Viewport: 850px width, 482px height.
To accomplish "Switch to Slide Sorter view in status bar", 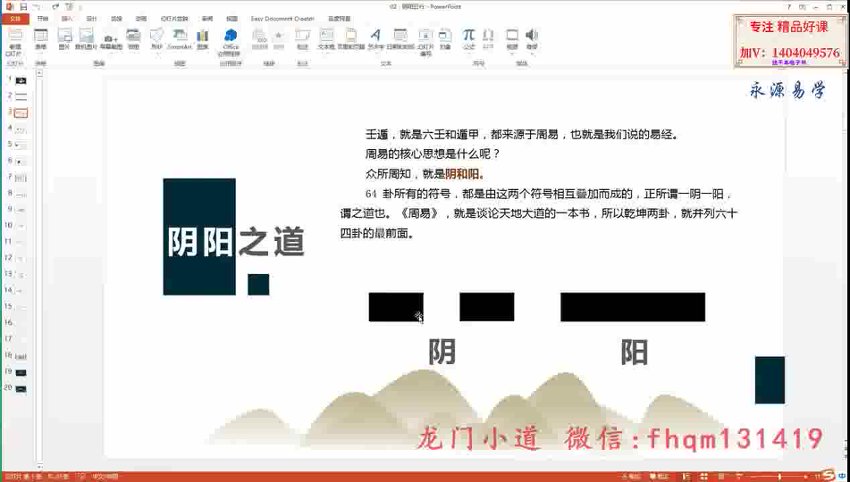I will 704,477.
